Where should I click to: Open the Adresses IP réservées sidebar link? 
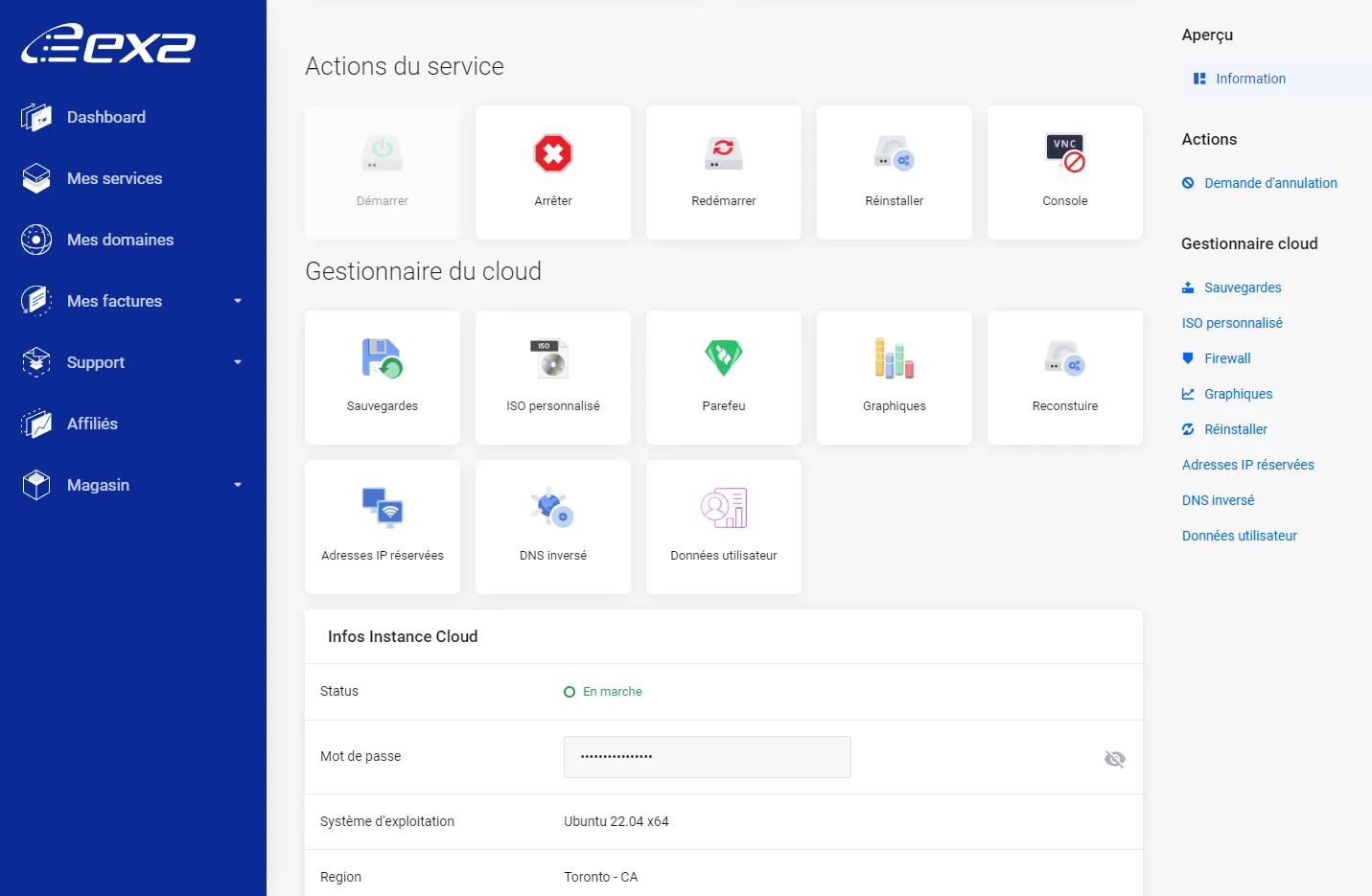[x=1247, y=465]
